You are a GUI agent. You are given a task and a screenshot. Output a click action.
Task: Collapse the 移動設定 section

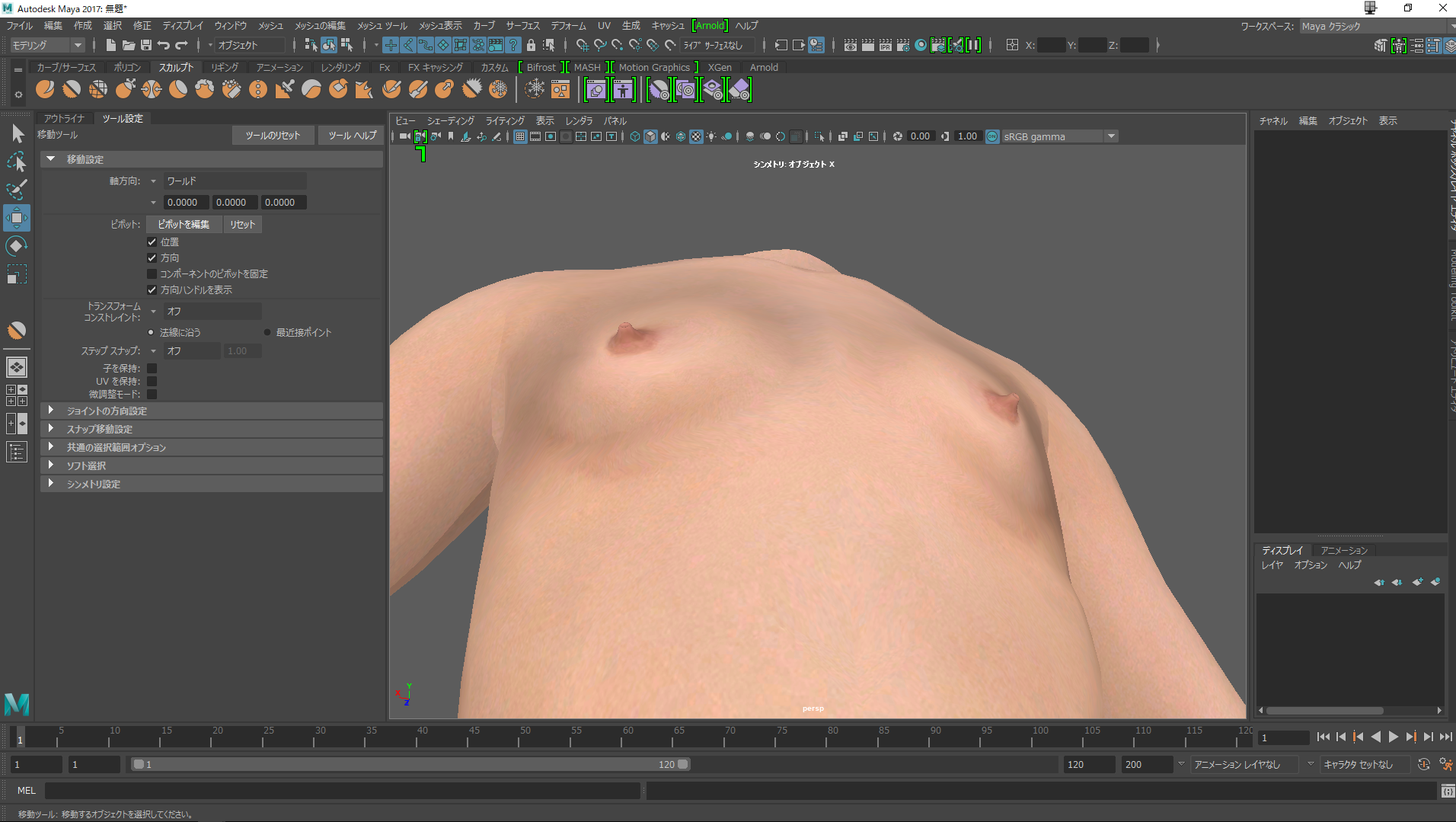(212, 159)
